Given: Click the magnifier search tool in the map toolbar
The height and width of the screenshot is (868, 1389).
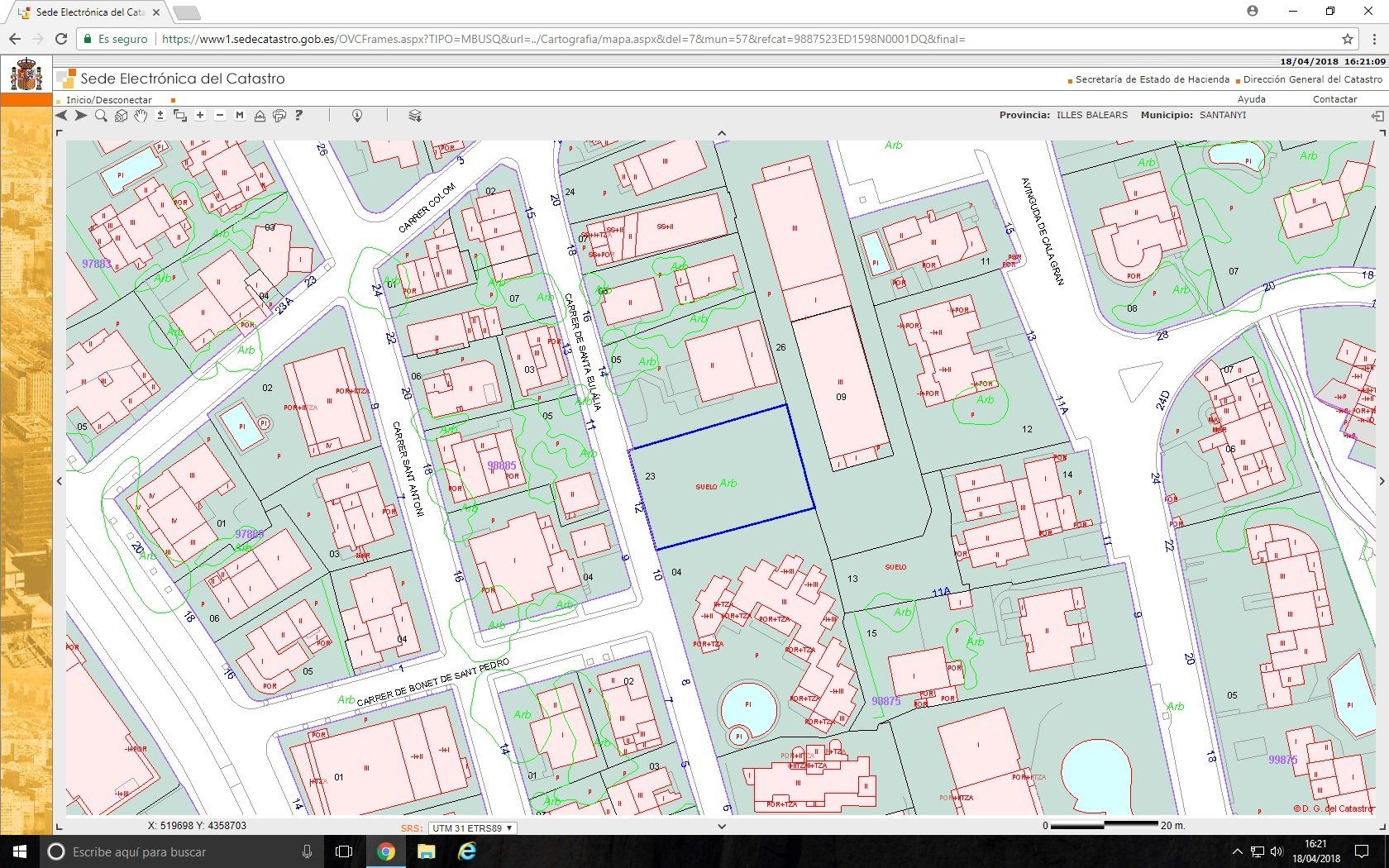Looking at the screenshot, I should coord(101,116).
